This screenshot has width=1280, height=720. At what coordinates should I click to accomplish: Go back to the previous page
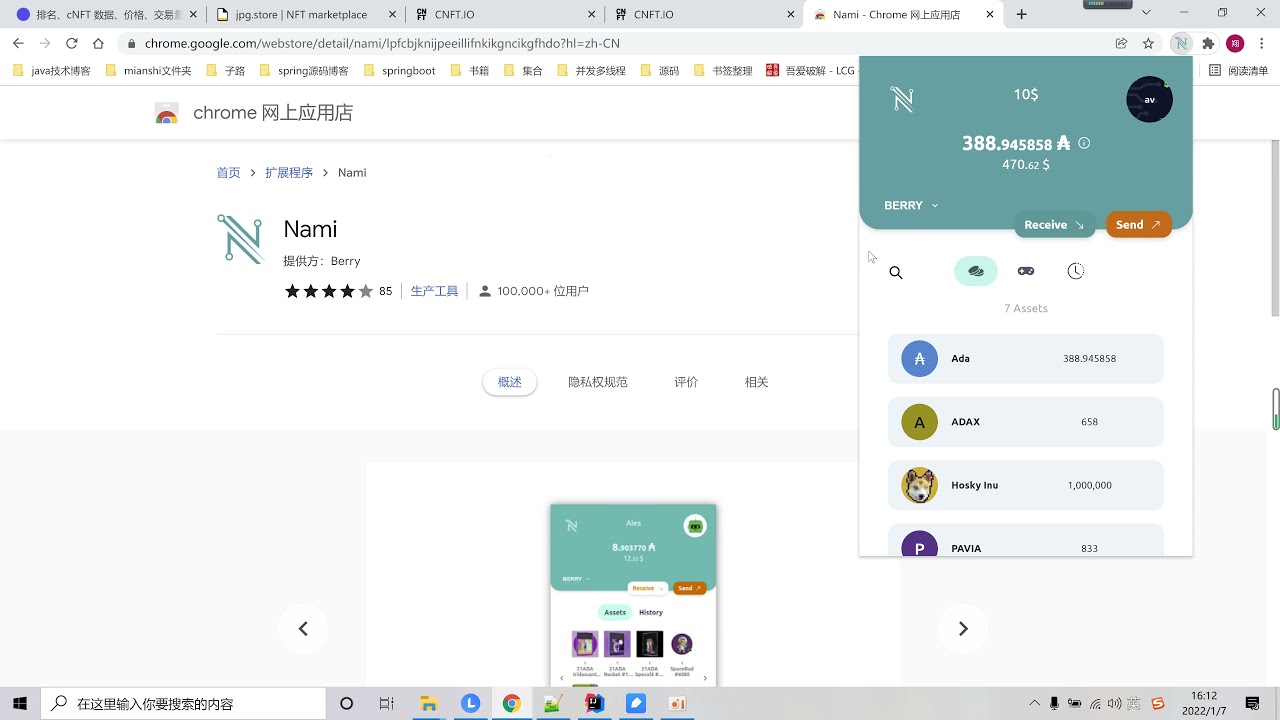tap(19, 43)
